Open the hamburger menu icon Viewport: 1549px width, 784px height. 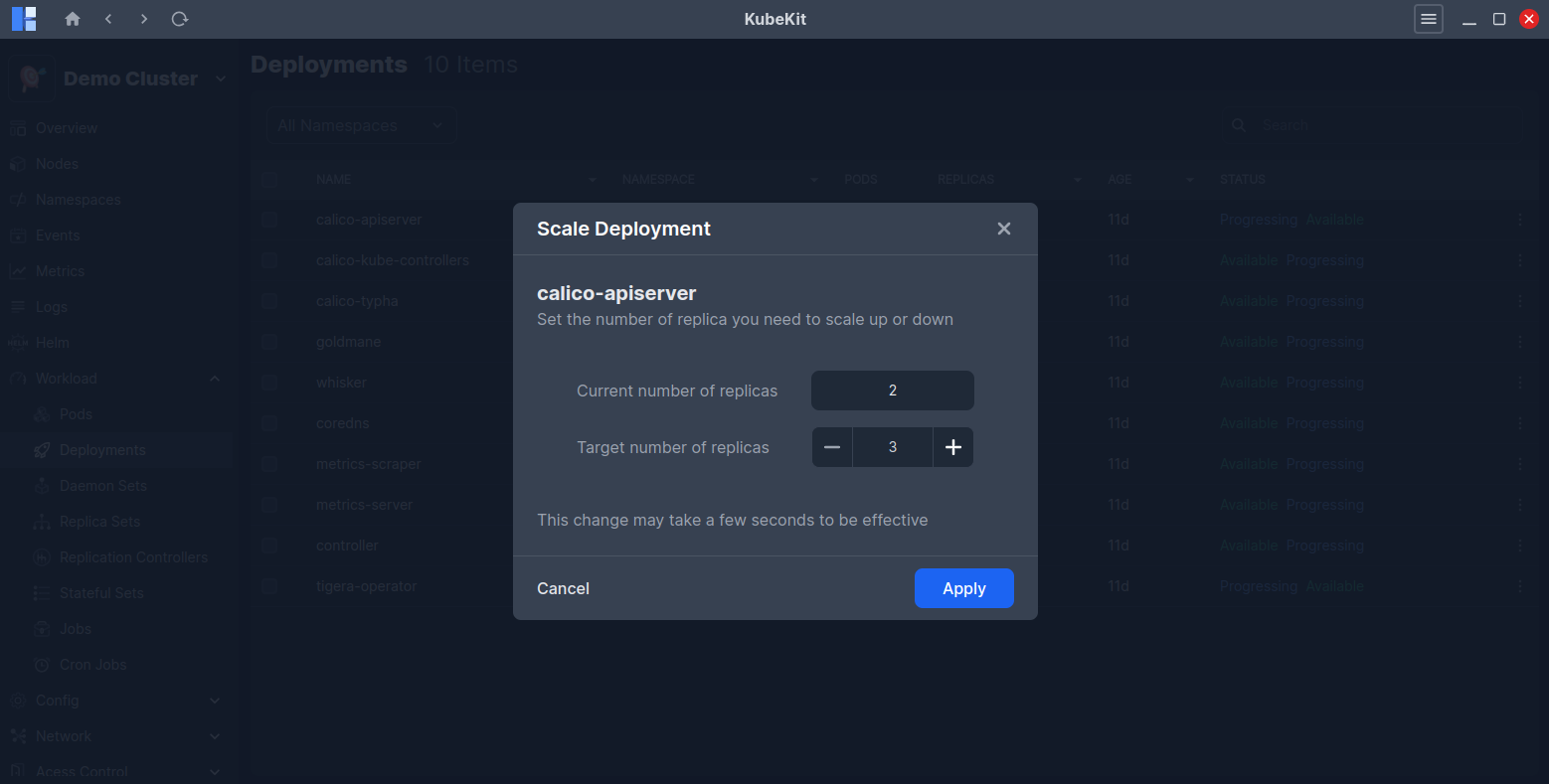pyautogui.click(x=1428, y=19)
